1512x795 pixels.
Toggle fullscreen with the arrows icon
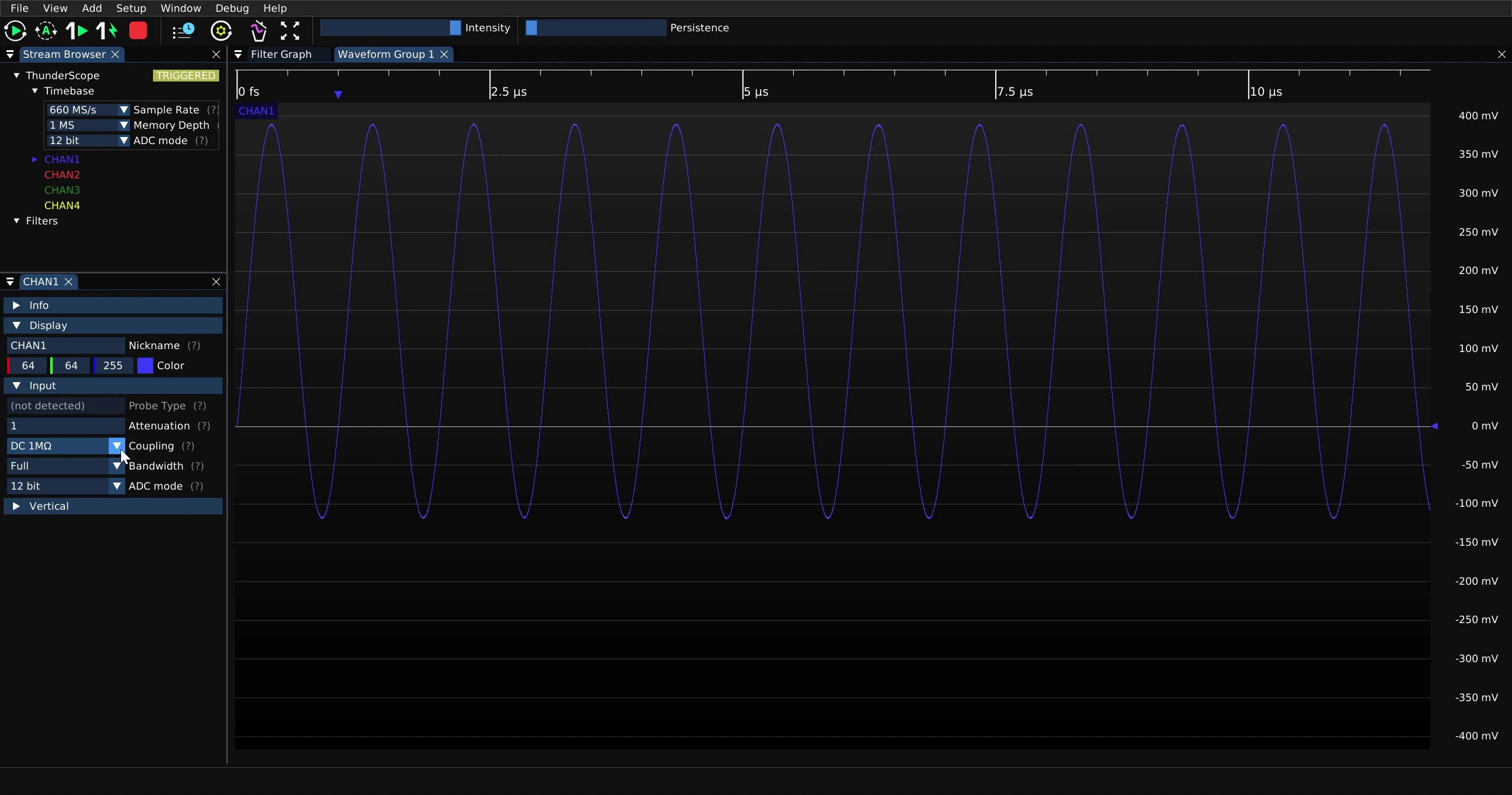tap(290, 31)
